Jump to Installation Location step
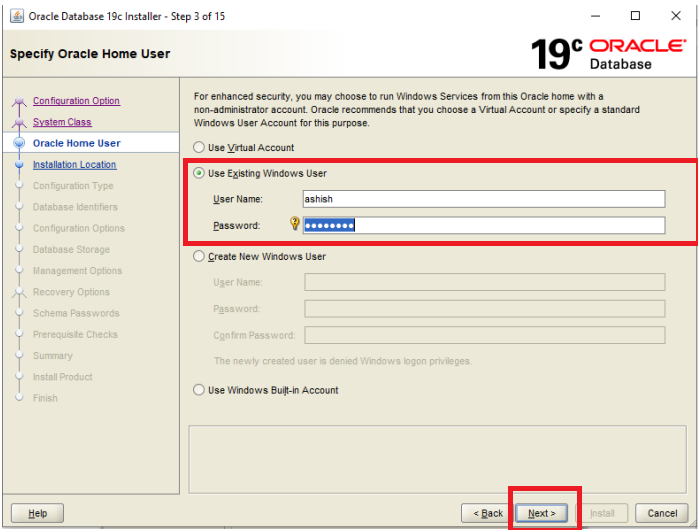Screen dimensions: 698x530 click(74, 165)
